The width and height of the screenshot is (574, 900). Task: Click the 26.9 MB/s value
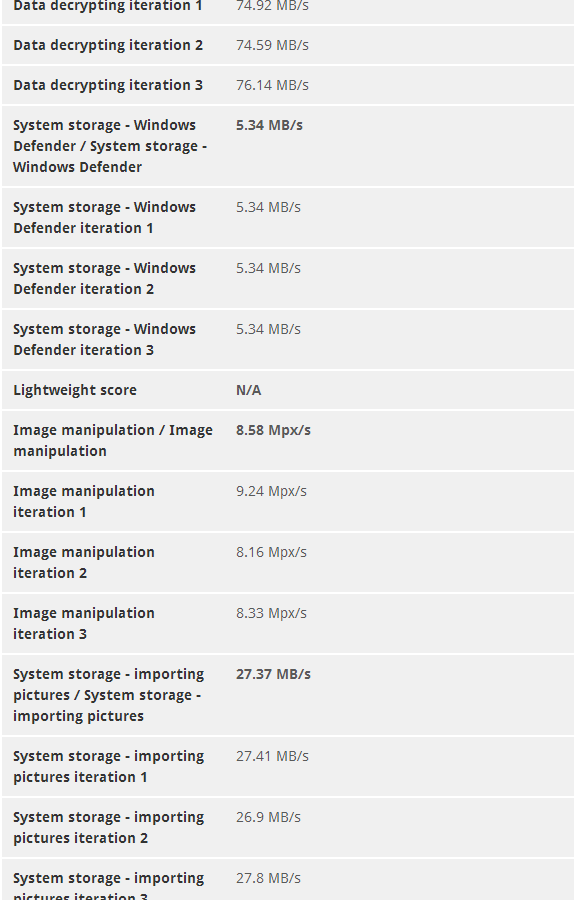pyautogui.click(x=268, y=817)
